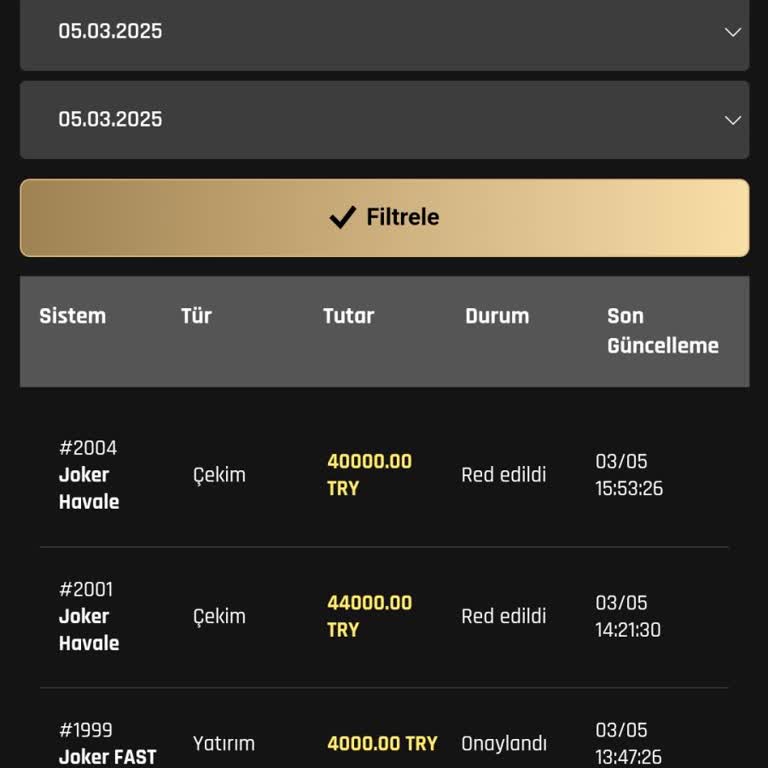Sort by the Tutar column header
Image resolution: width=768 pixels, height=768 pixels.
(x=348, y=316)
